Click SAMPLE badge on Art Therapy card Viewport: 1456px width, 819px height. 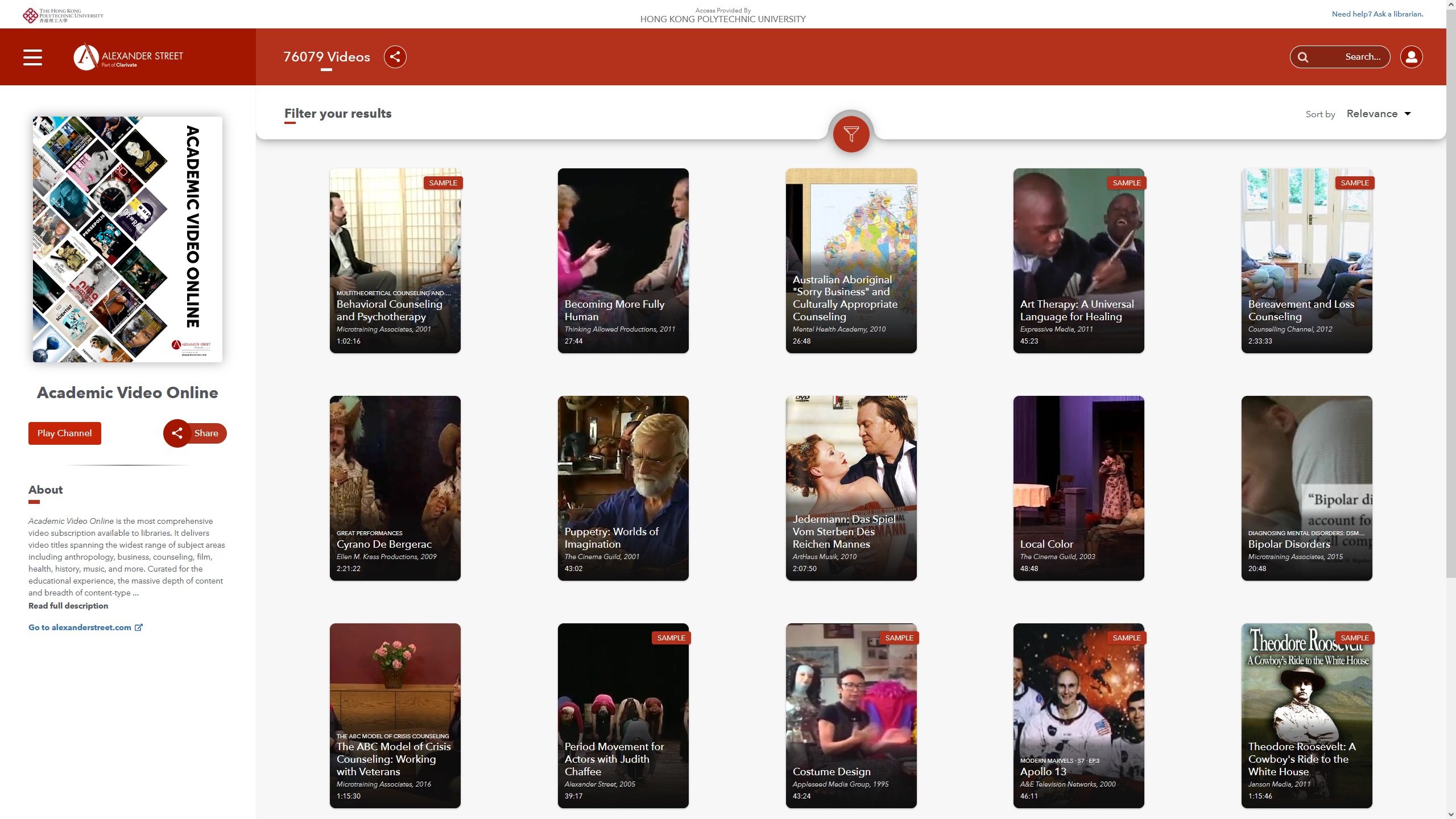pyautogui.click(x=1127, y=183)
